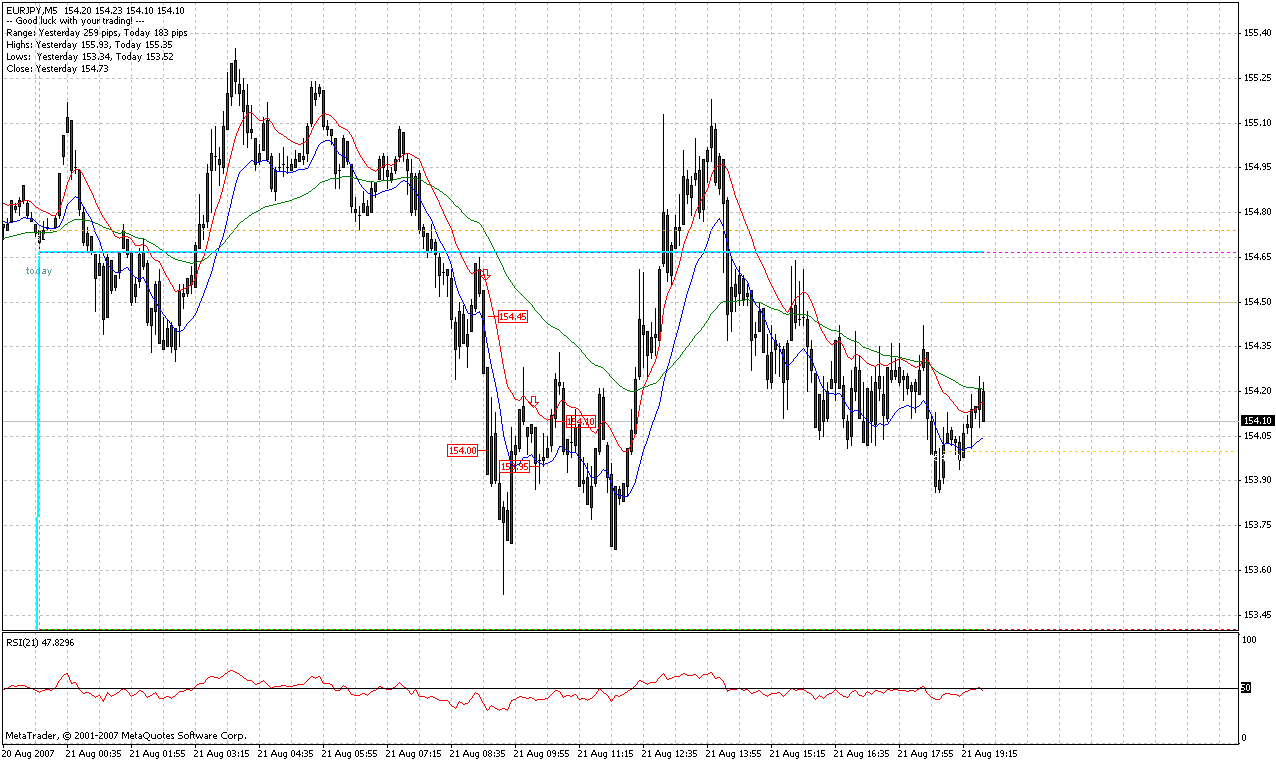Click the 153.60 price axis label
This screenshot has width=1276, height=761.
[1258, 570]
